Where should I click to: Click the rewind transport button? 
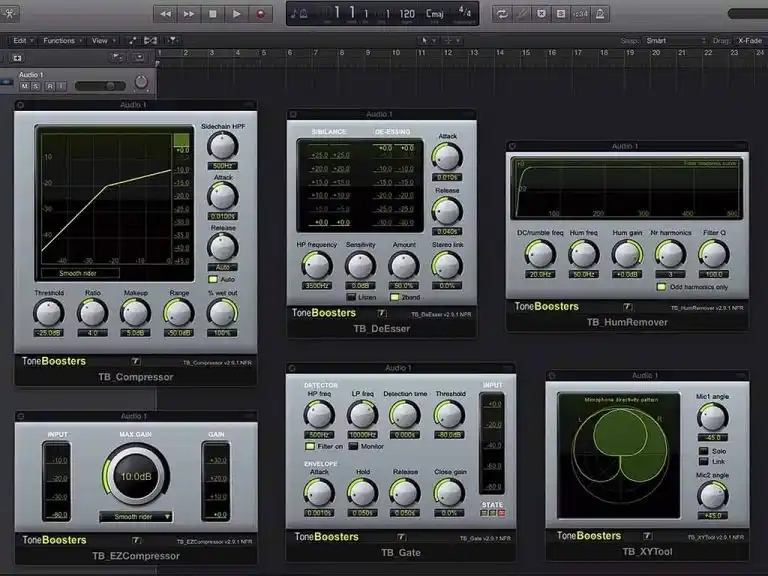click(x=166, y=14)
